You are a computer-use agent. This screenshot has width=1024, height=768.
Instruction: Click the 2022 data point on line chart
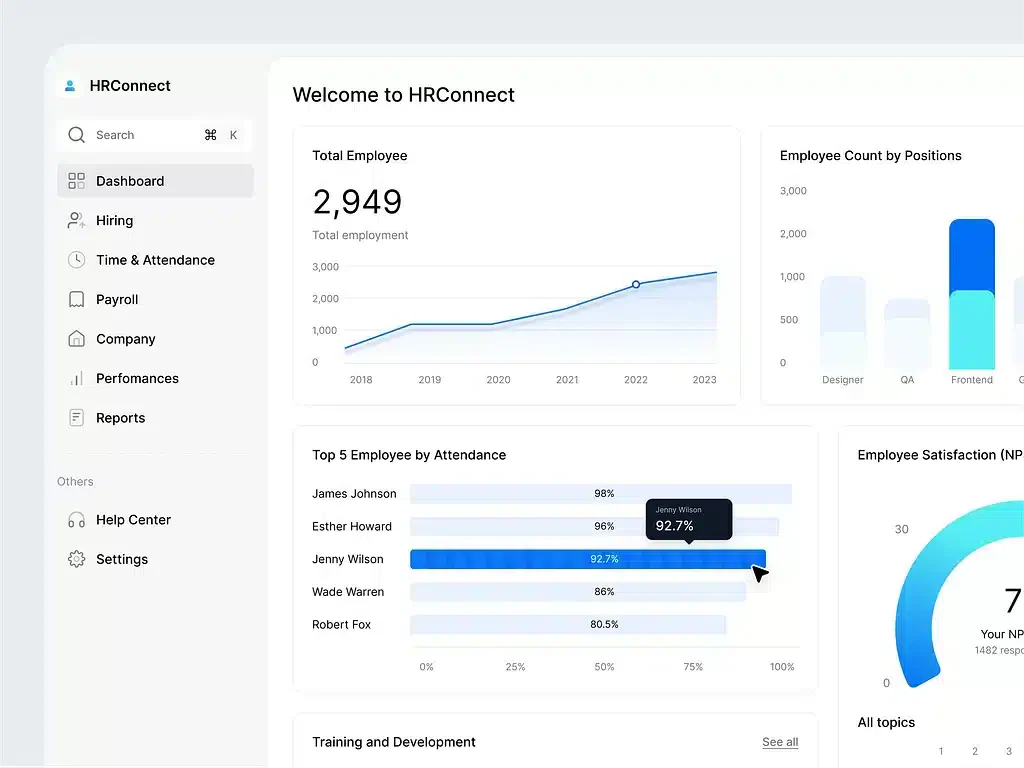point(635,285)
